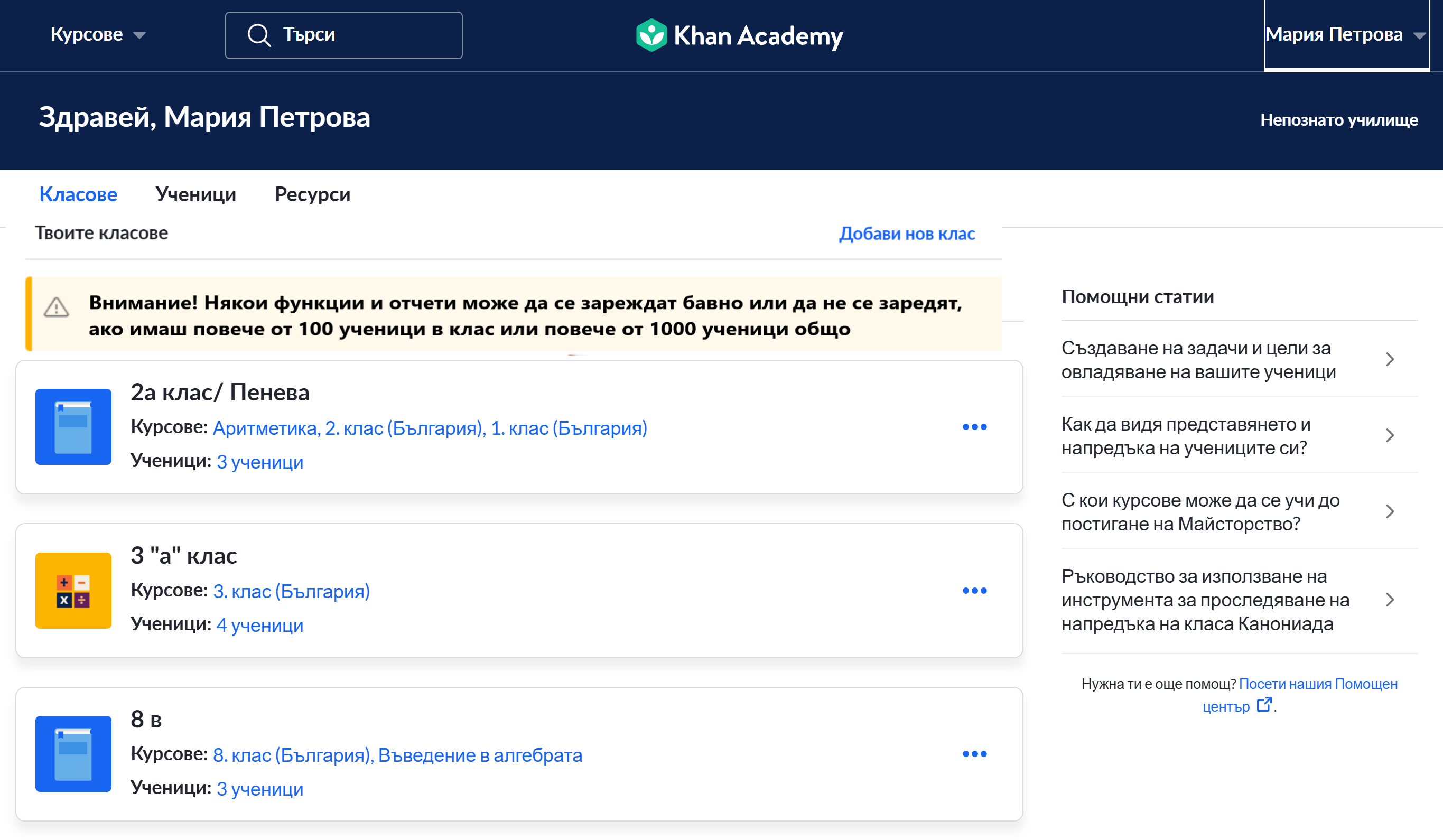
Task: Open class 2а клас/ Пенева
Action: [x=220, y=392]
